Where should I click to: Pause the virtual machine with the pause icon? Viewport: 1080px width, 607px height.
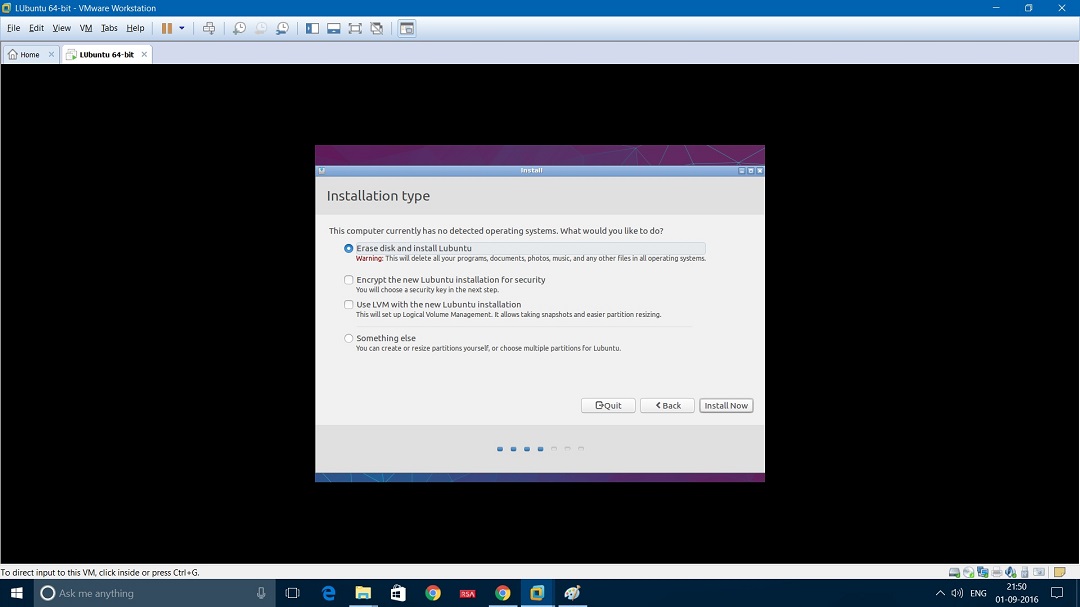click(167, 28)
